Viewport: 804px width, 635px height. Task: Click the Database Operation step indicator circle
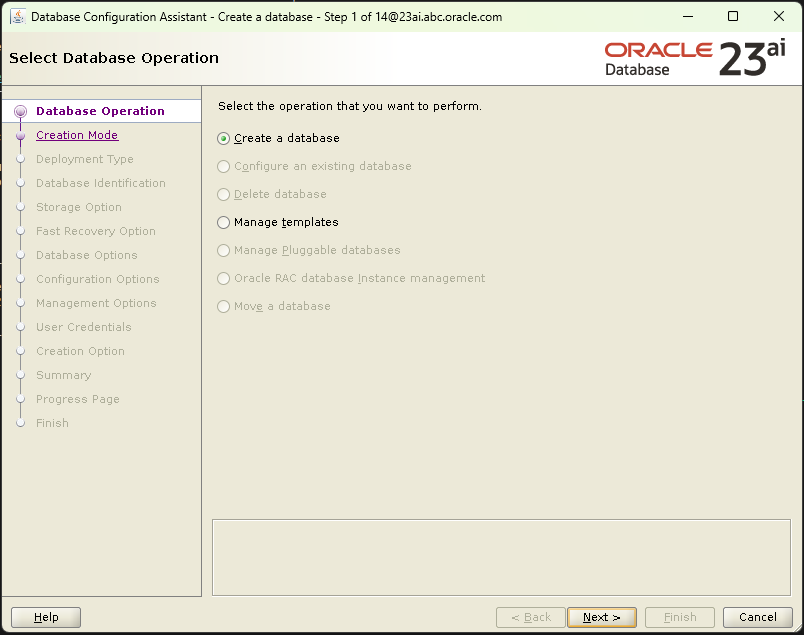click(x=21, y=111)
